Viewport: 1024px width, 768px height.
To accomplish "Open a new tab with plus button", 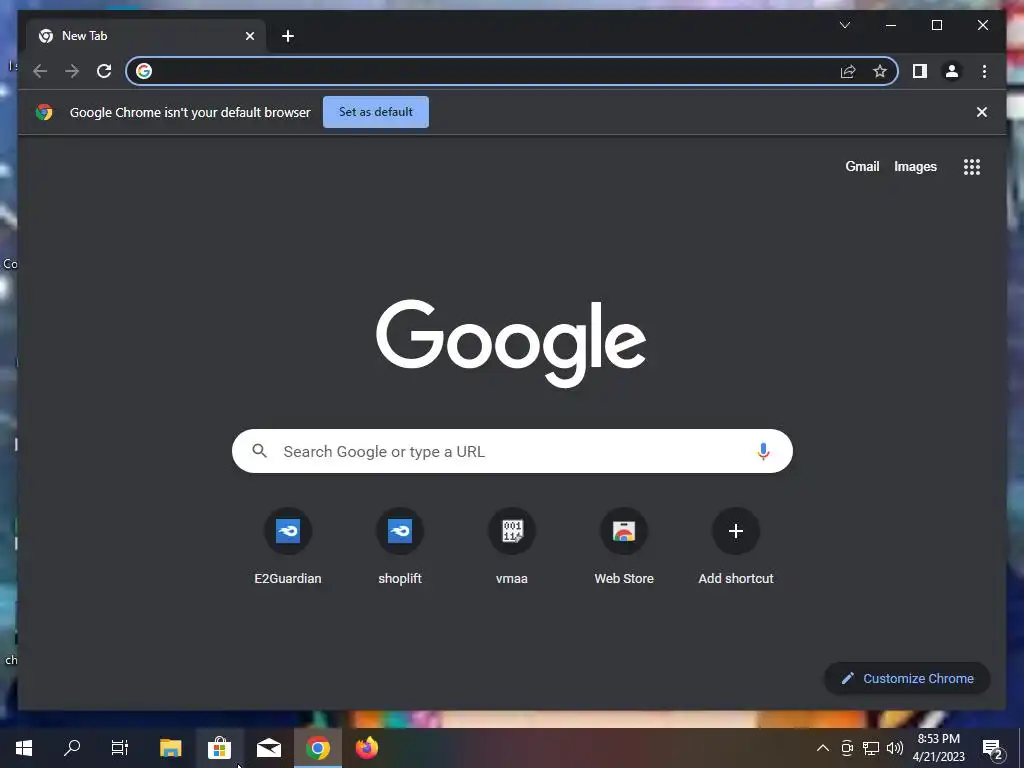I will pyautogui.click(x=288, y=36).
